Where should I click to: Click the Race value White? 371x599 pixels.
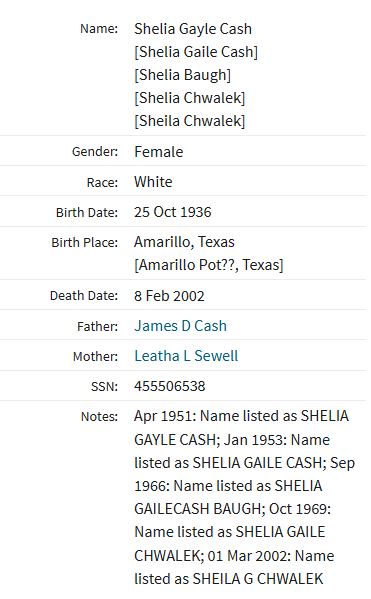point(153,182)
